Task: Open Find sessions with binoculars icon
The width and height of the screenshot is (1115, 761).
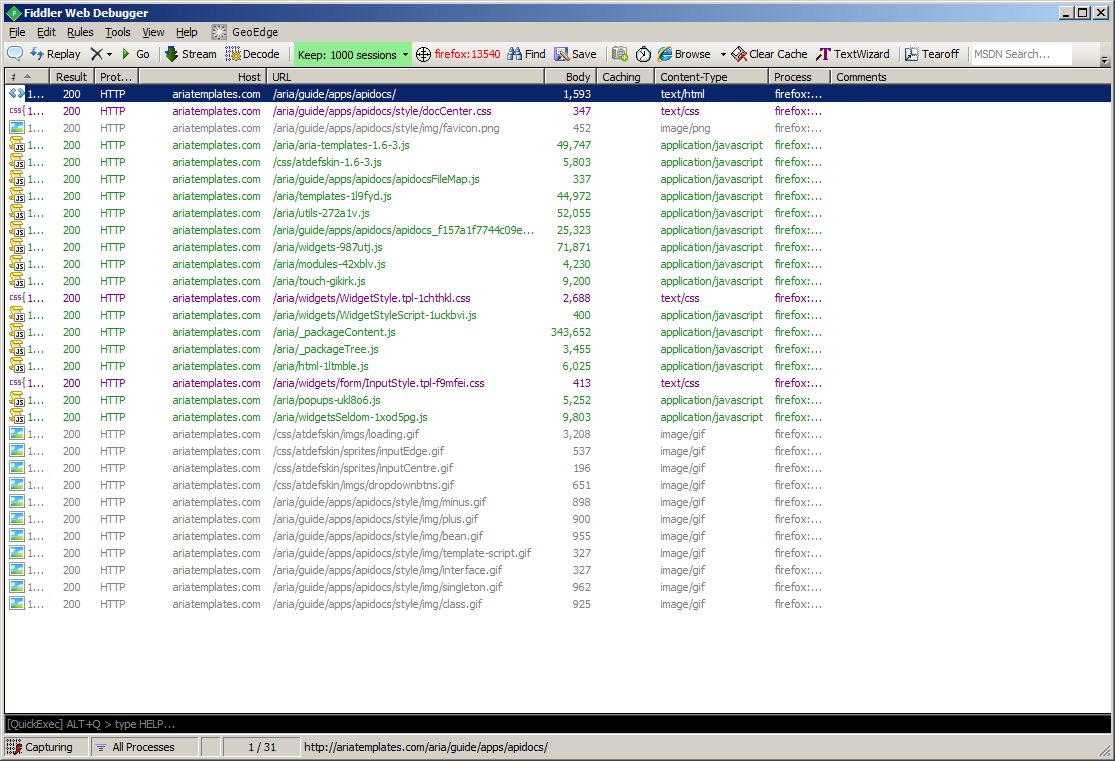Action: (x=526, y=54)
